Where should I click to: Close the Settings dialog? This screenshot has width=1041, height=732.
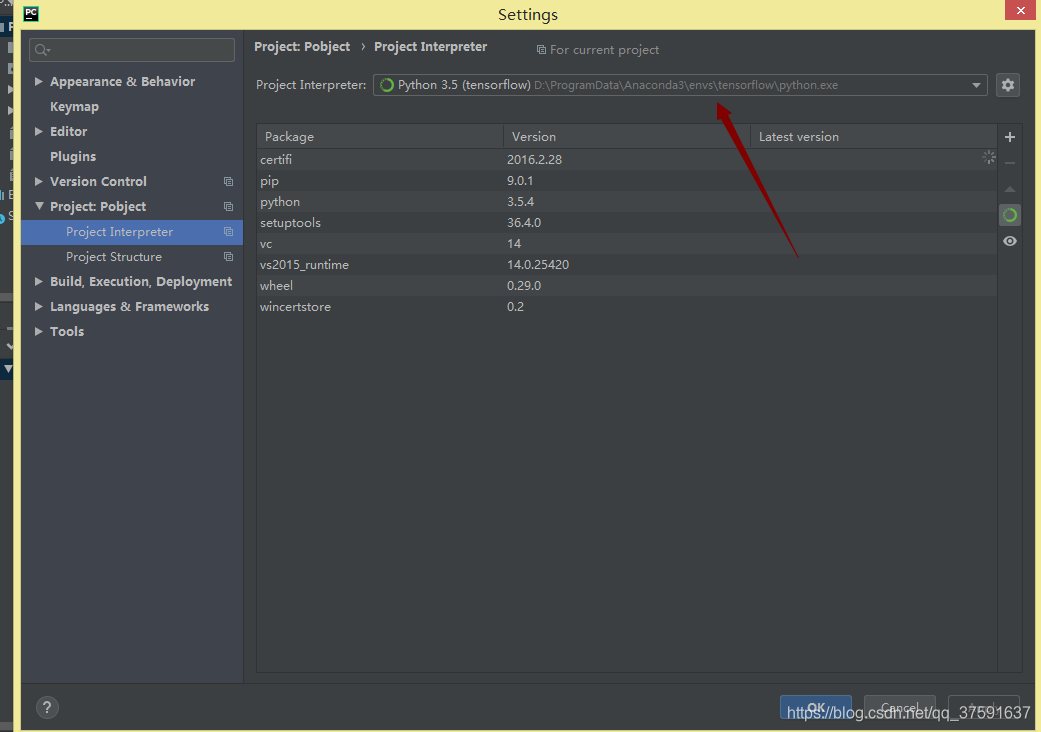[x=1020, y=10]
